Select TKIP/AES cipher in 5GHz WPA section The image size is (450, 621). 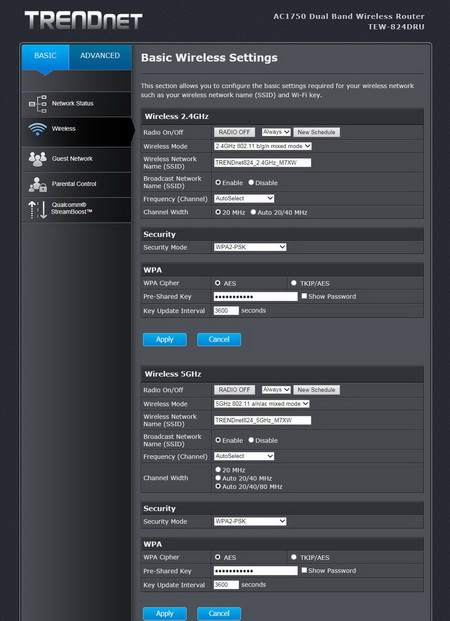294,557
